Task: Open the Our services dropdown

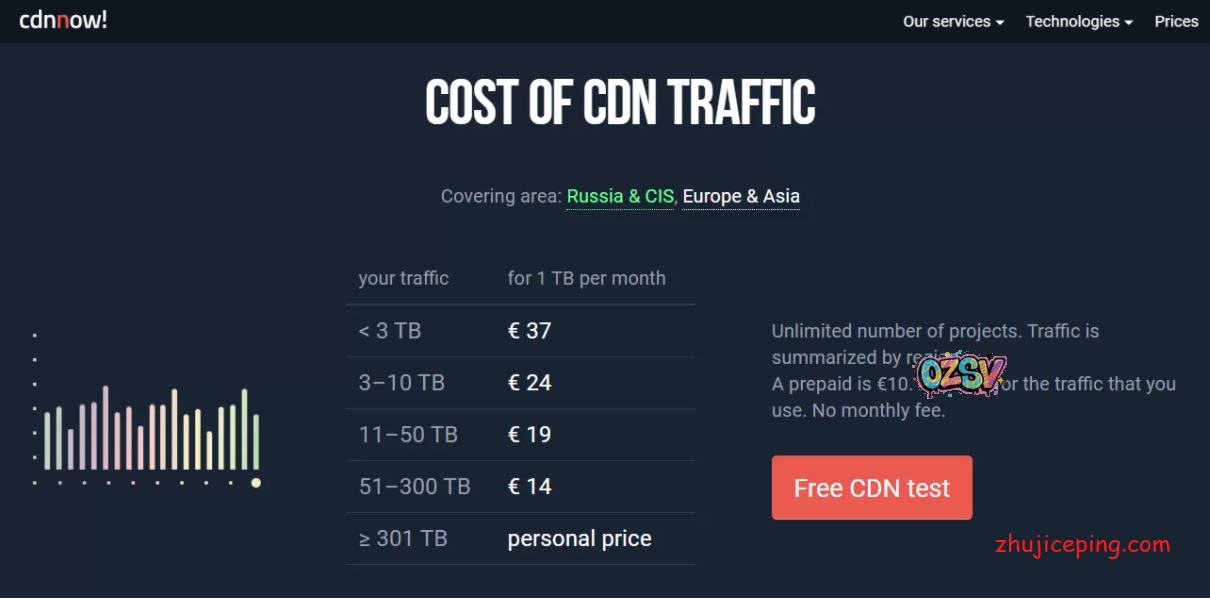Action: point(953,21)
